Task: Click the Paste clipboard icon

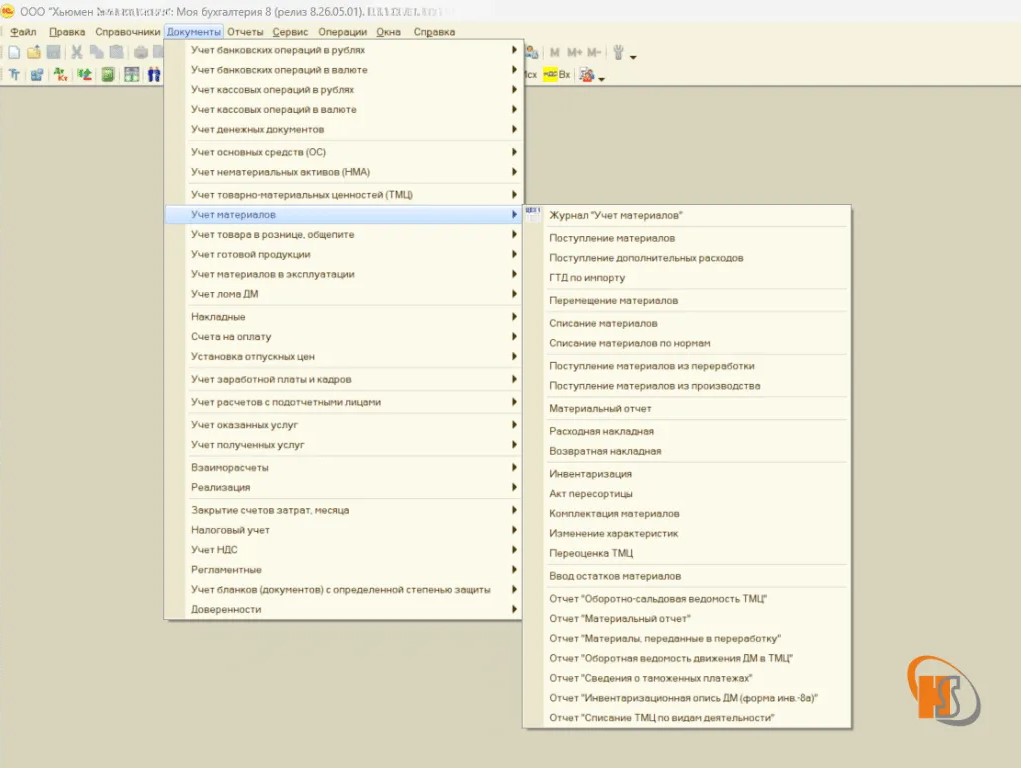Action: (x=116, y=52)
